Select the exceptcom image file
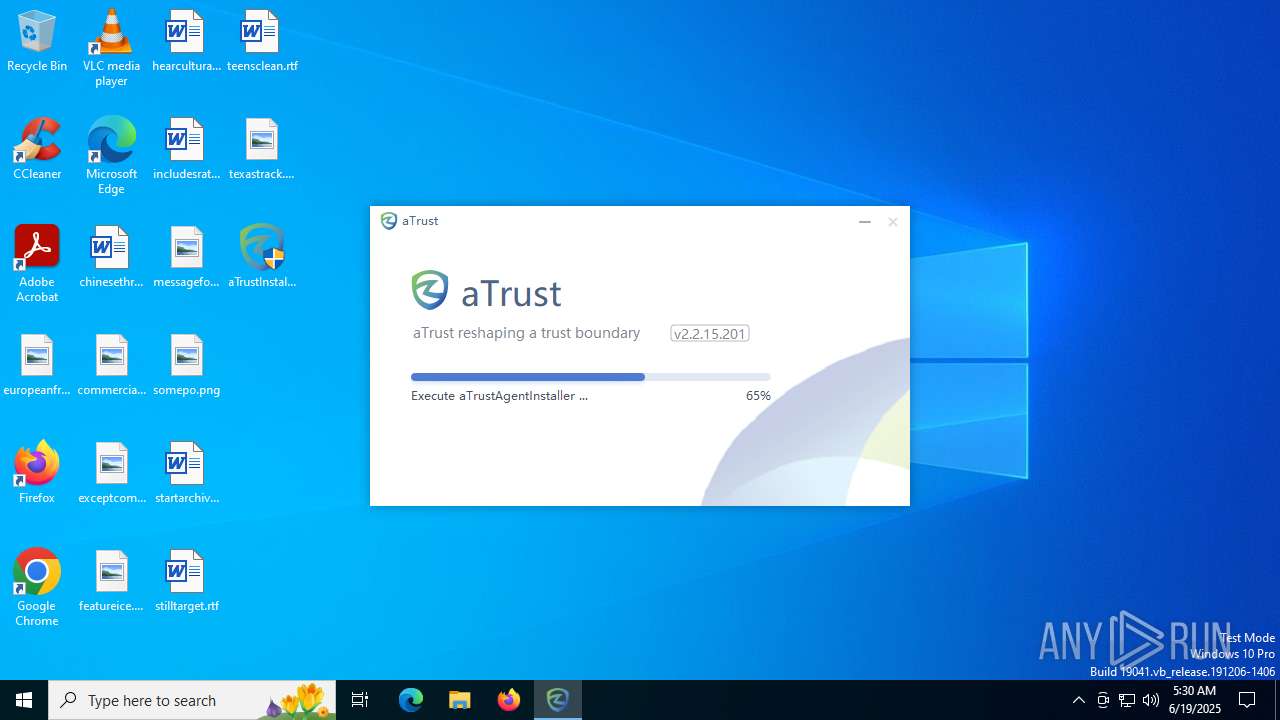 [x=111, y=474]
